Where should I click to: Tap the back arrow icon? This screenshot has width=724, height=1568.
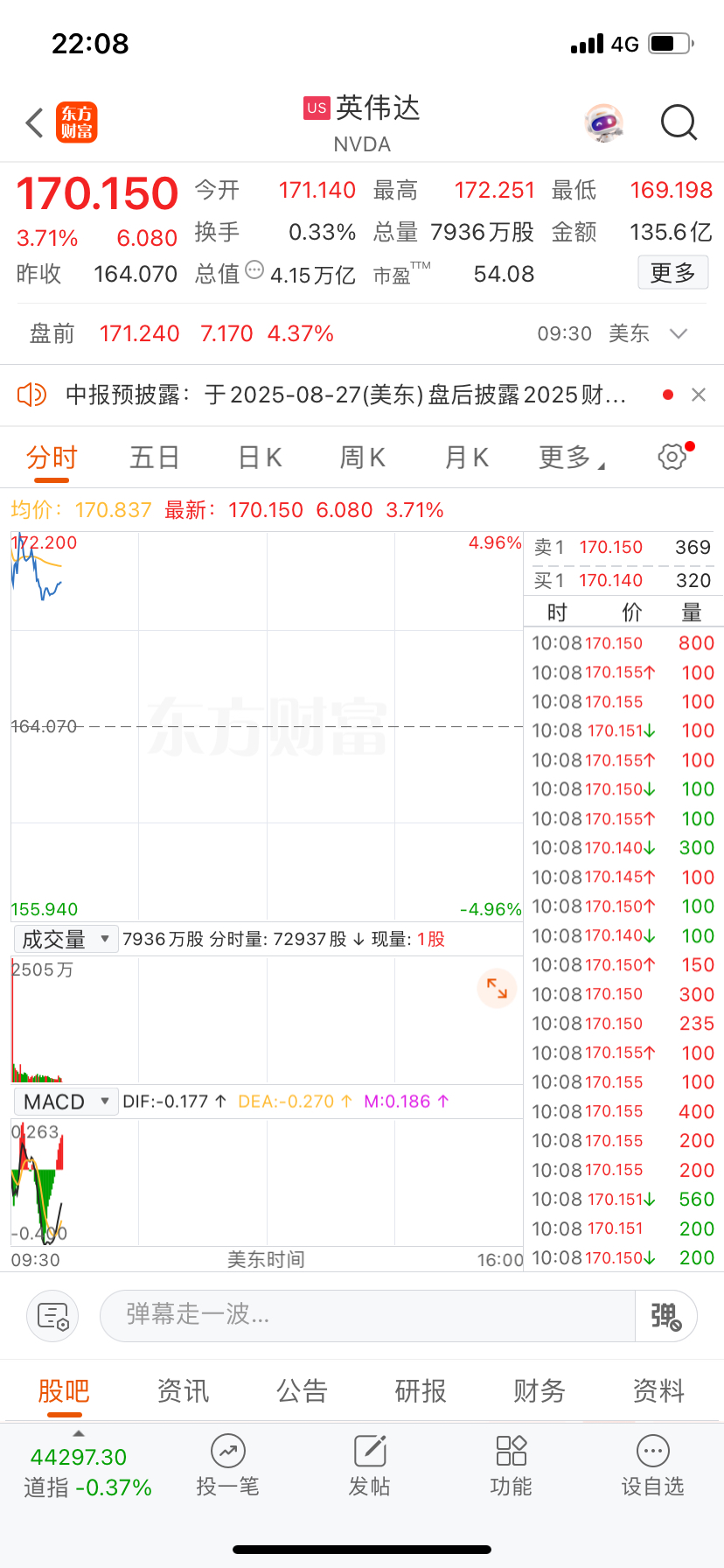tap(35, 122)
